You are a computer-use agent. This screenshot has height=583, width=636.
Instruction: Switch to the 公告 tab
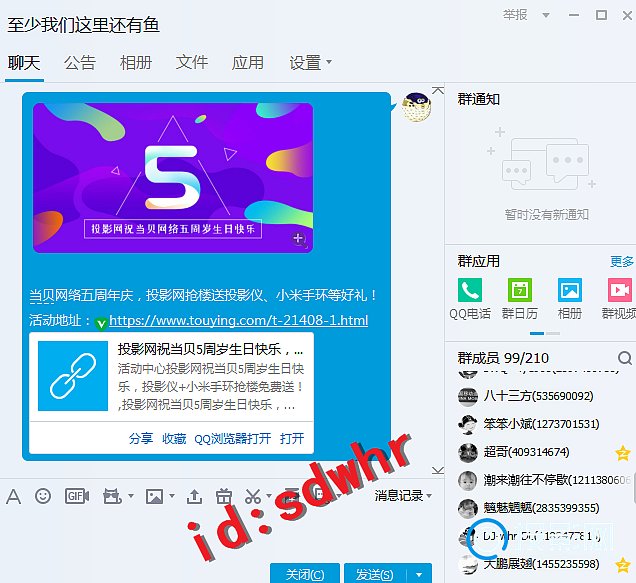(80, 63)
